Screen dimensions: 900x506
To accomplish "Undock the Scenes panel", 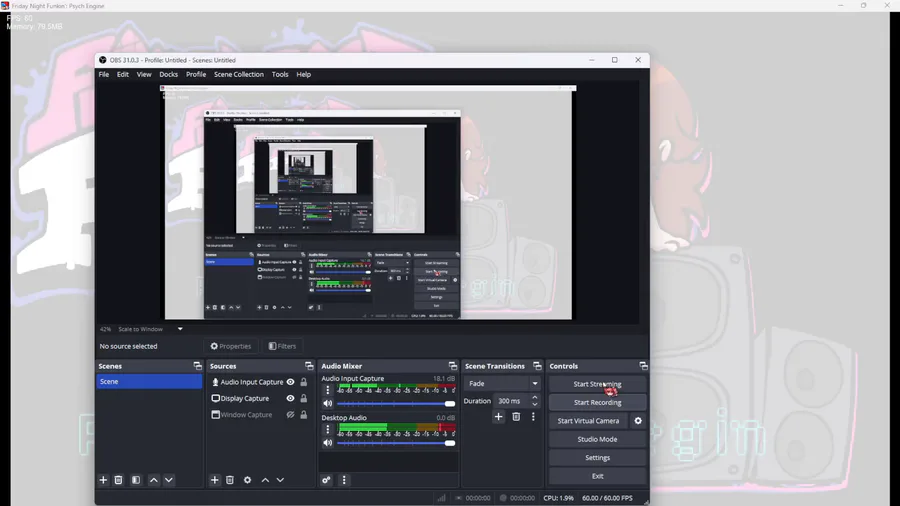I will pos(197,366).
